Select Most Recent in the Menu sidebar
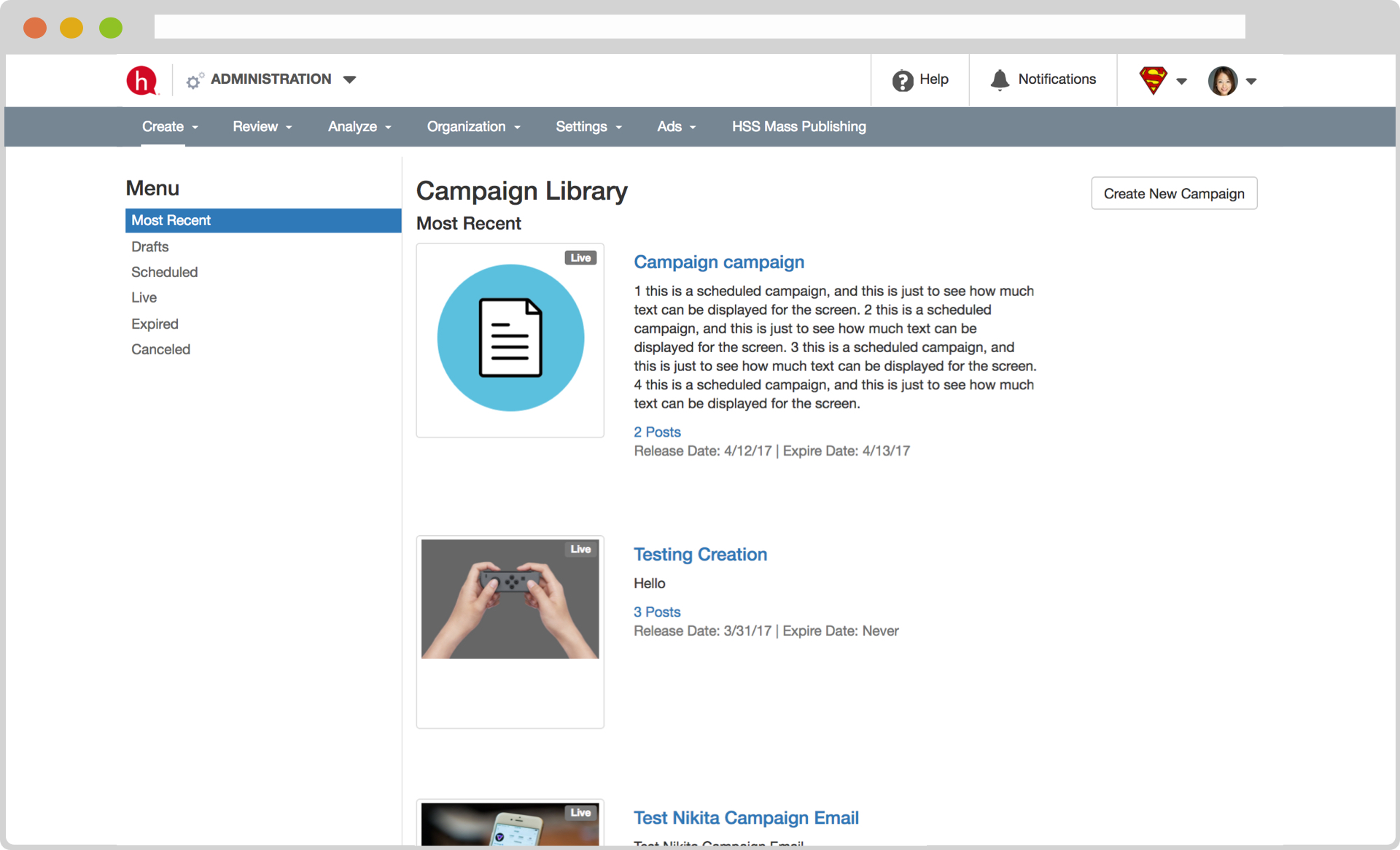1400x850 pixels. pyautogui.click(x=263, y=221)
